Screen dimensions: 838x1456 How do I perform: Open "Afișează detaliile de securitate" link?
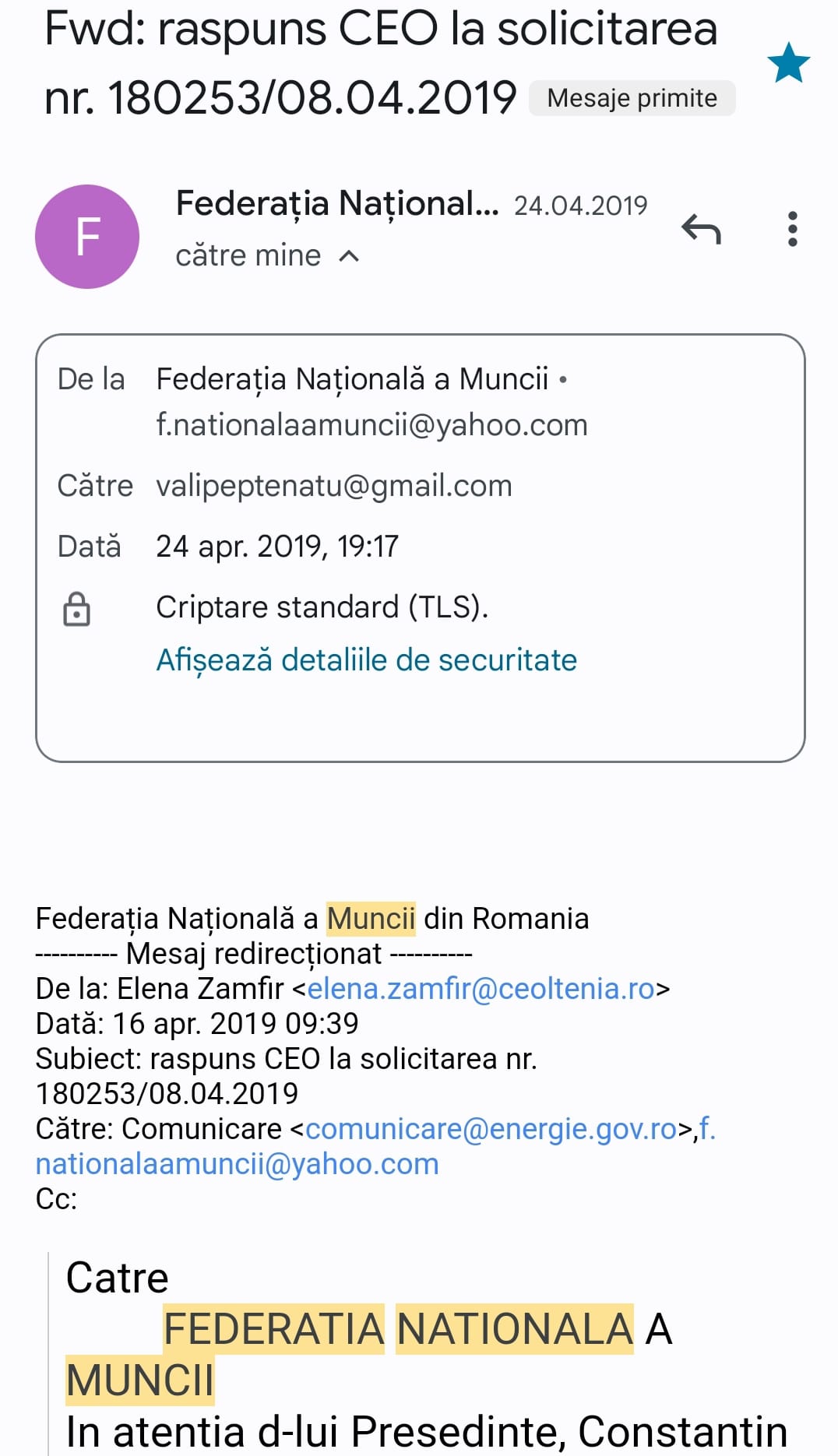(x=366, y=660)
